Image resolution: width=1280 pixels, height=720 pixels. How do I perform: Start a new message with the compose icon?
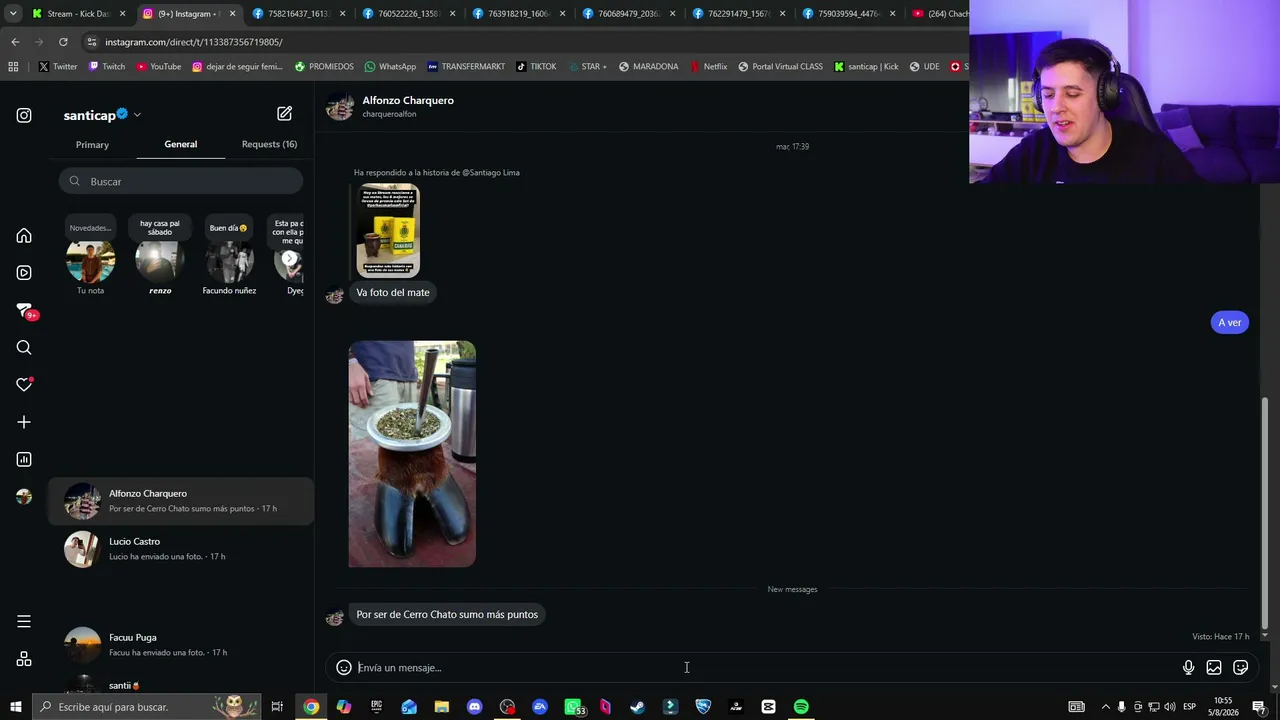[285, 114]
